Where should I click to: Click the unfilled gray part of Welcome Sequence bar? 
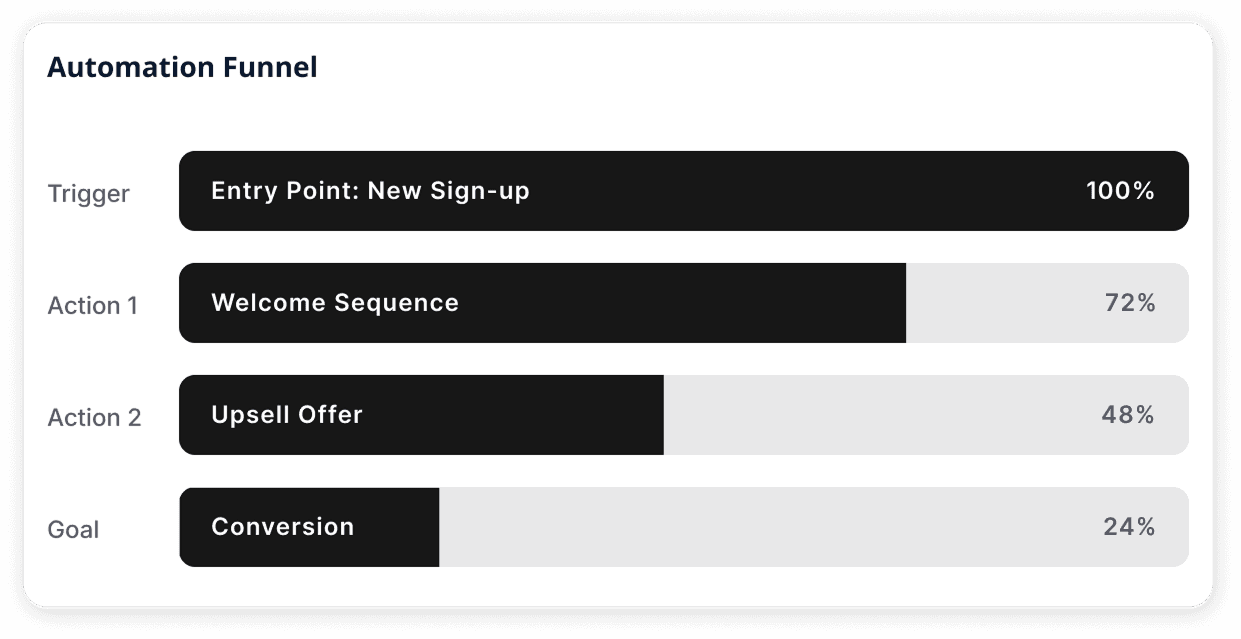point(1047,303)
